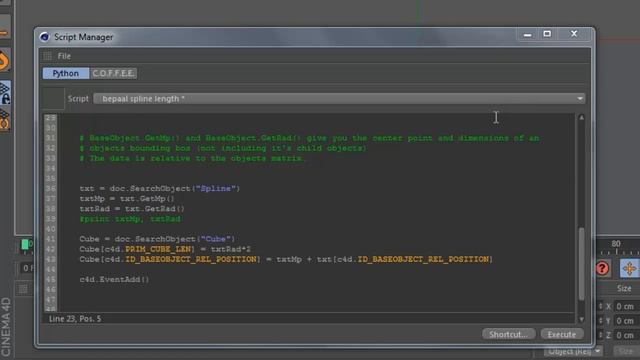Open the File menu in Script Manager
Screen dimensions: 640x360
point(64,56)
